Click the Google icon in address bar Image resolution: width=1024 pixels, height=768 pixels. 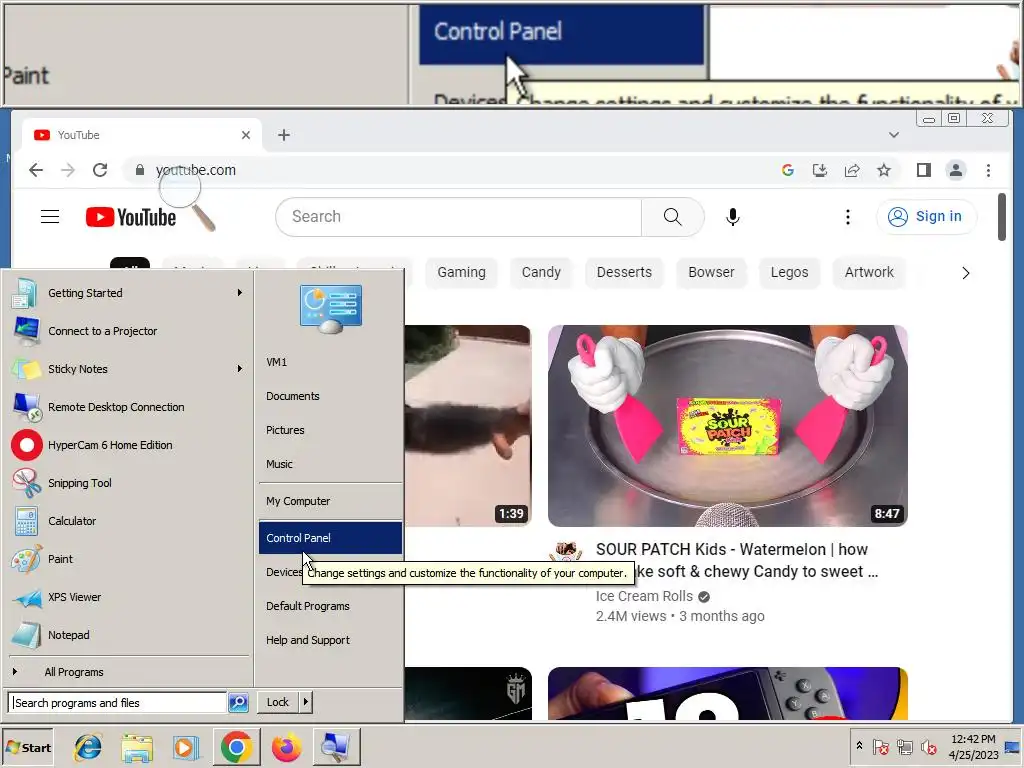click(x=788, y=170)
